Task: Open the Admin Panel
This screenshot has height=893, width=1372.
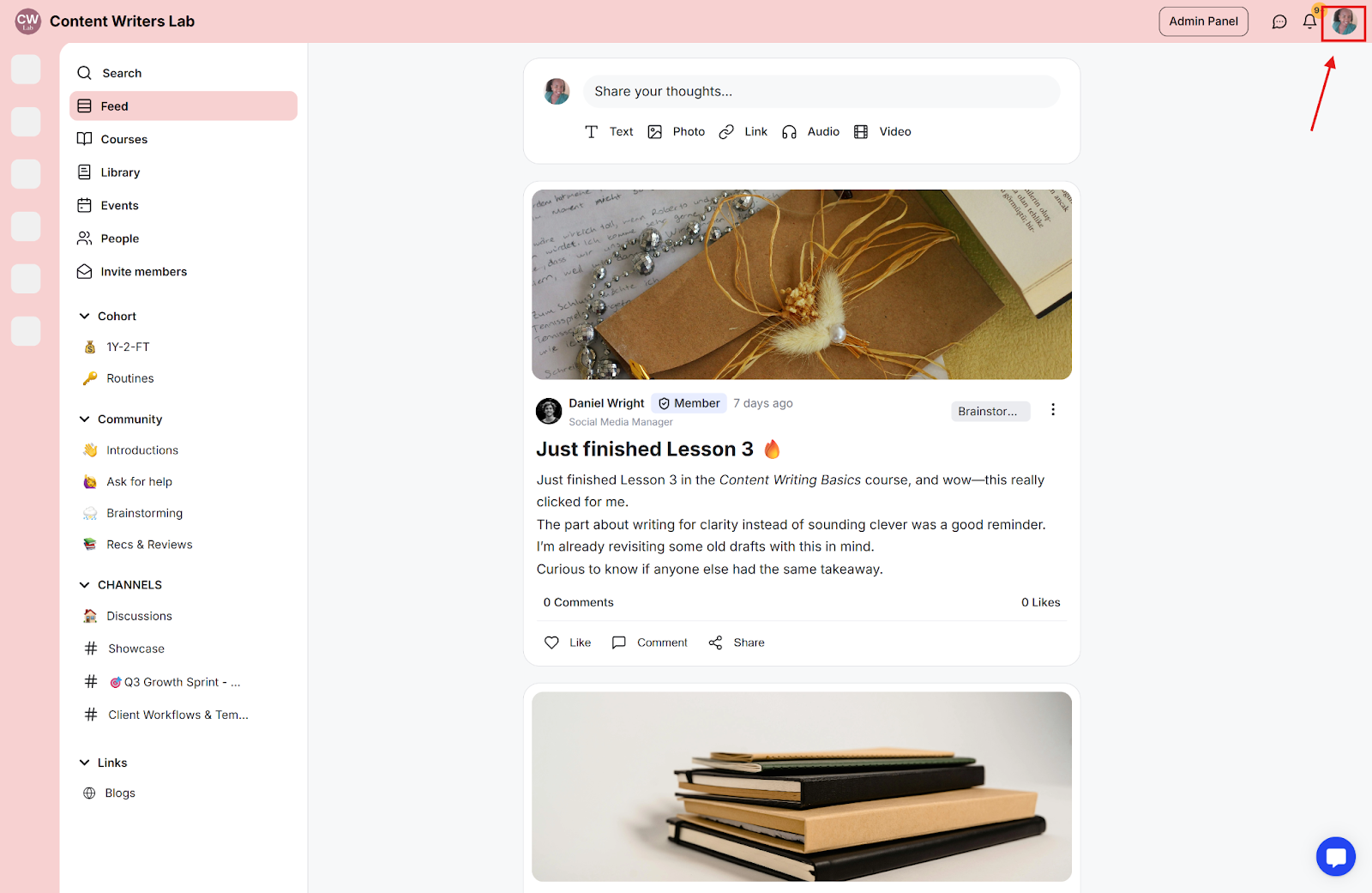Action: (1203, 21)
